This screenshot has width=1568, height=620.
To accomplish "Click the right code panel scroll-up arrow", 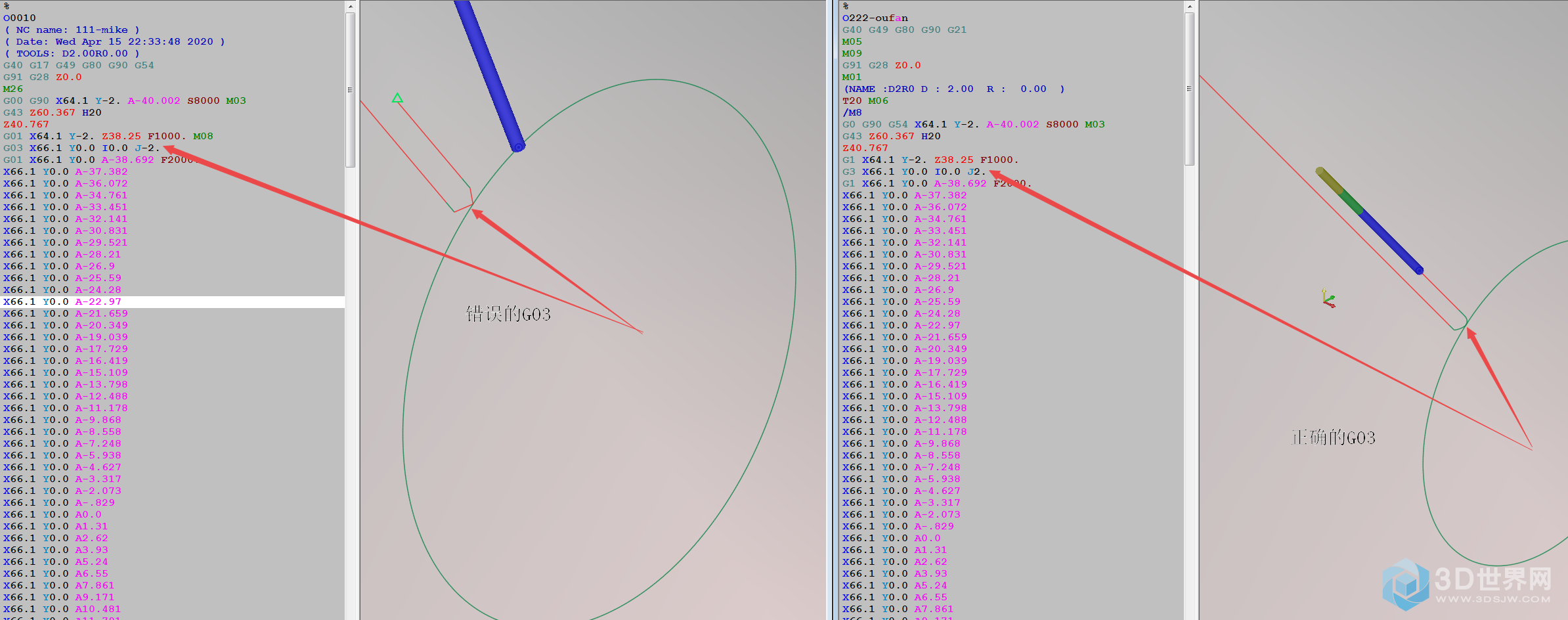I will [x=1189, y=6].
